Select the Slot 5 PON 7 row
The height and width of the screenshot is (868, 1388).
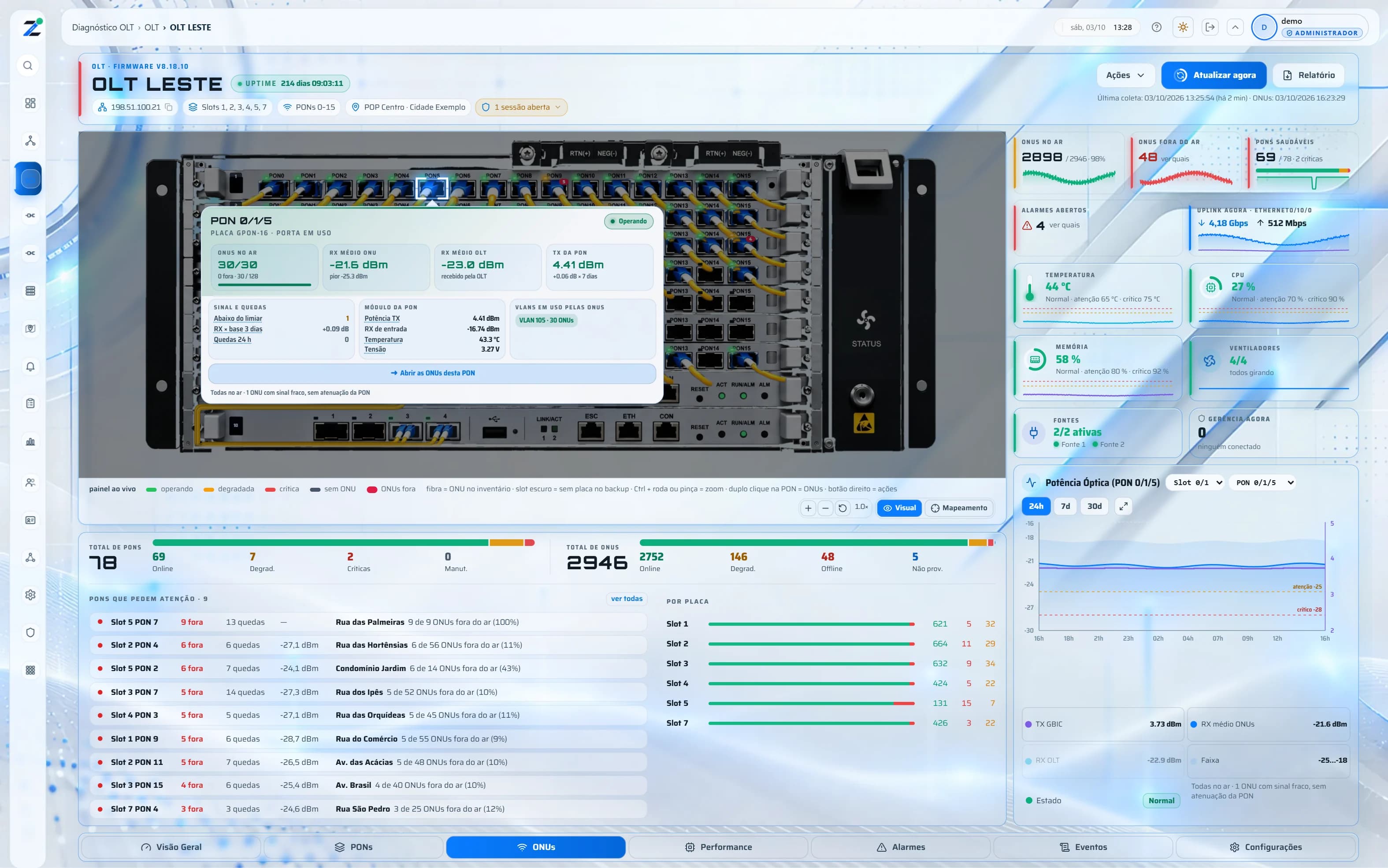tap(368, 622)
